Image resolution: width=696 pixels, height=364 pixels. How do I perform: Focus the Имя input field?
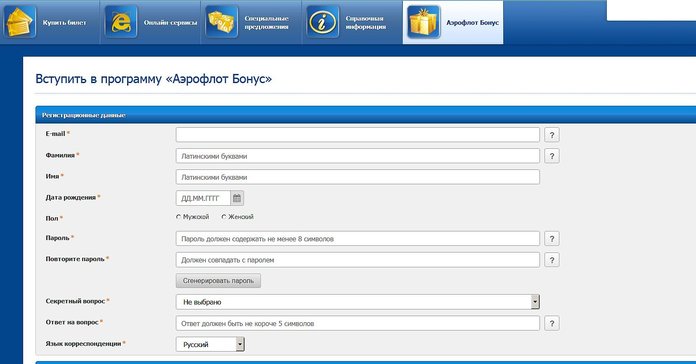[358, 177]
